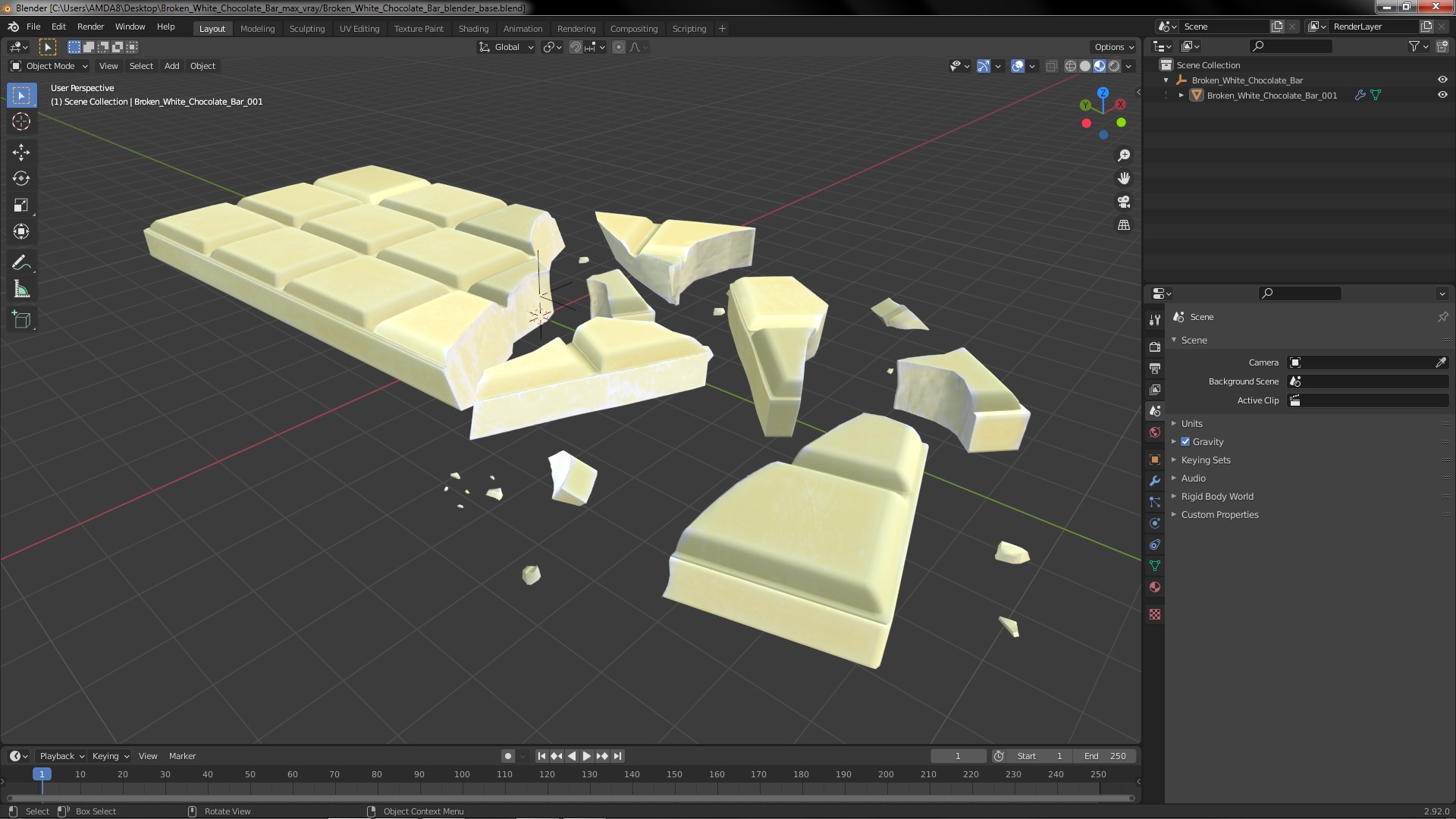The width and height of the screenshot is (1456, 819).
Task: Activate the 3D Cursor tool
Action: tap(21, 121)
